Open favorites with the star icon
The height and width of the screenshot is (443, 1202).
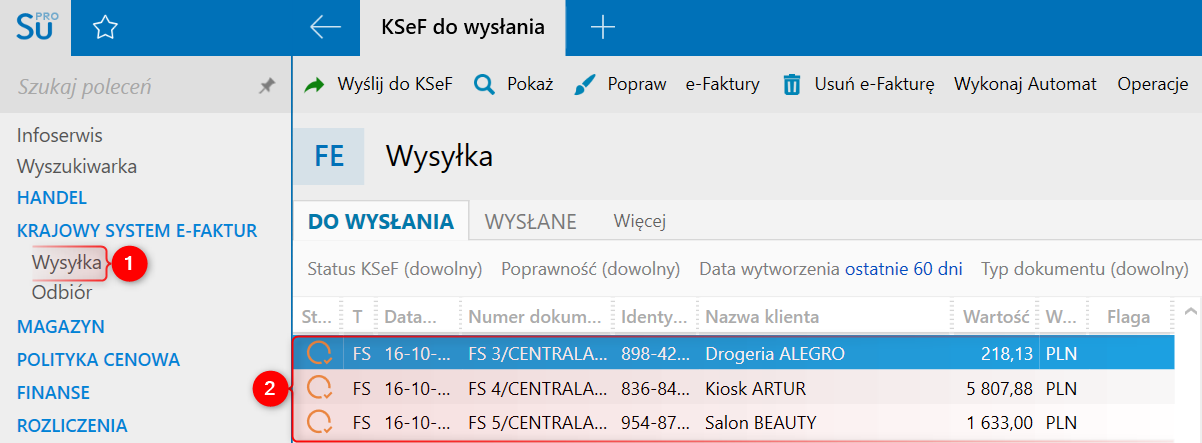point(104,28)
